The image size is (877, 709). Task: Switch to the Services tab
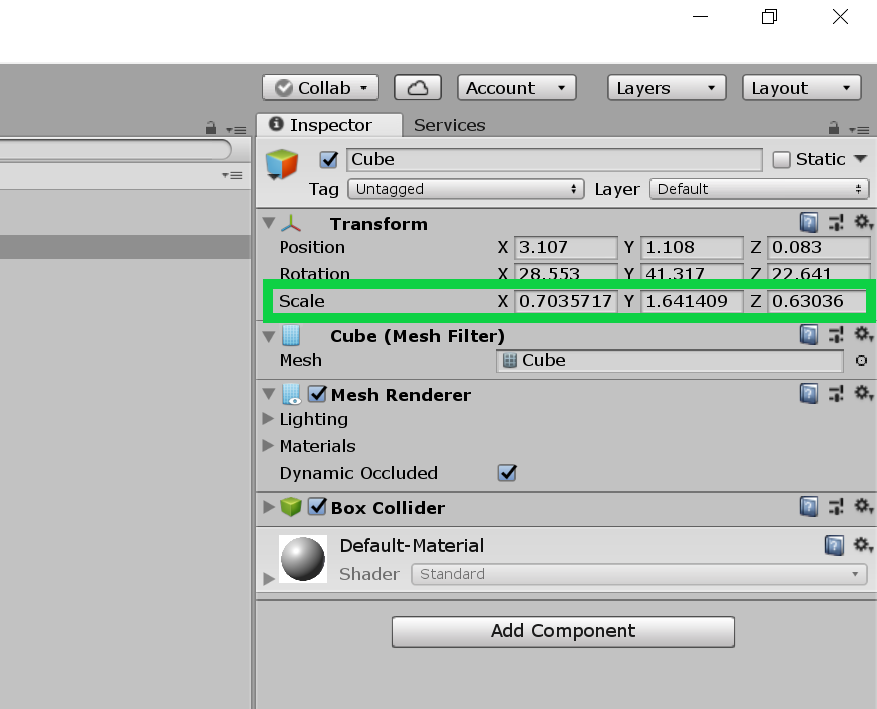tap(449, 125)
